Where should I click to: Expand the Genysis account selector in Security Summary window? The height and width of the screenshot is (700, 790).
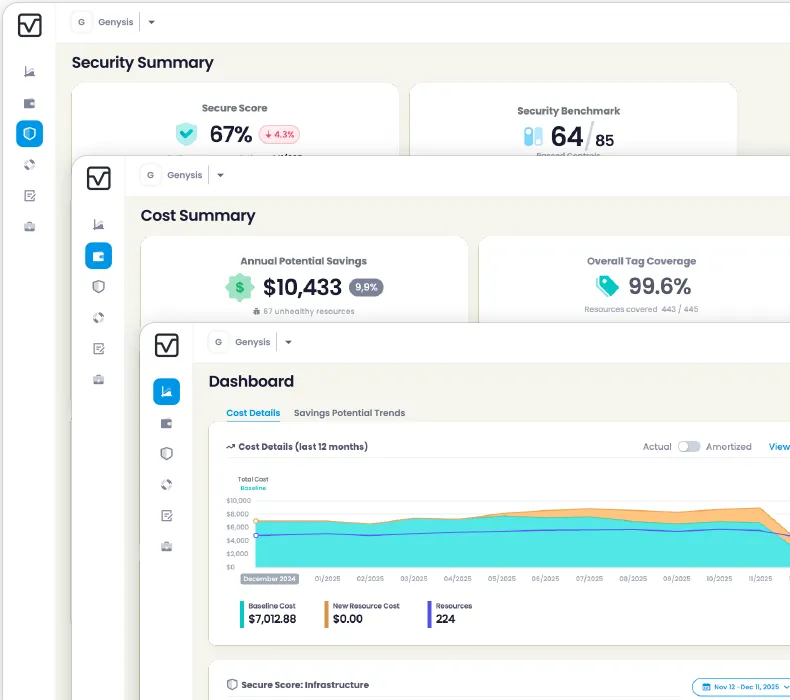pos(151,22)
